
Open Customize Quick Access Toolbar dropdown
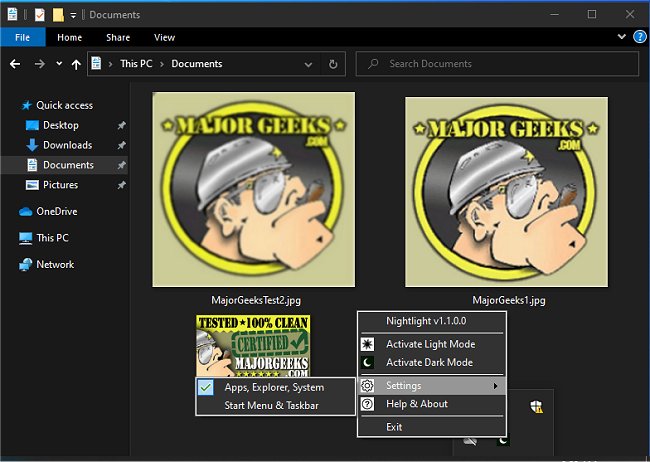pos(73,15)
